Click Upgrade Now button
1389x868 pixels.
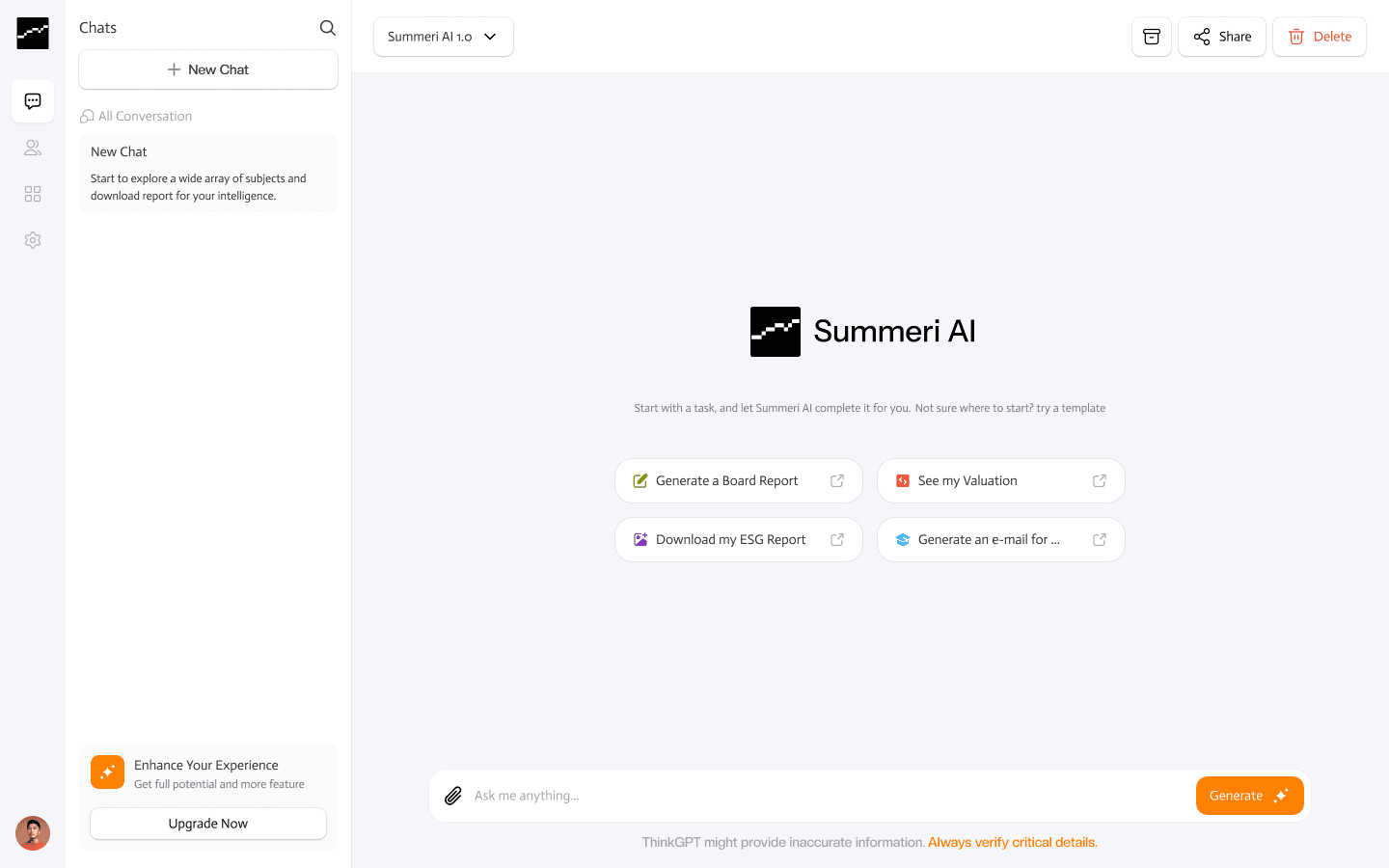coord(208,824)
